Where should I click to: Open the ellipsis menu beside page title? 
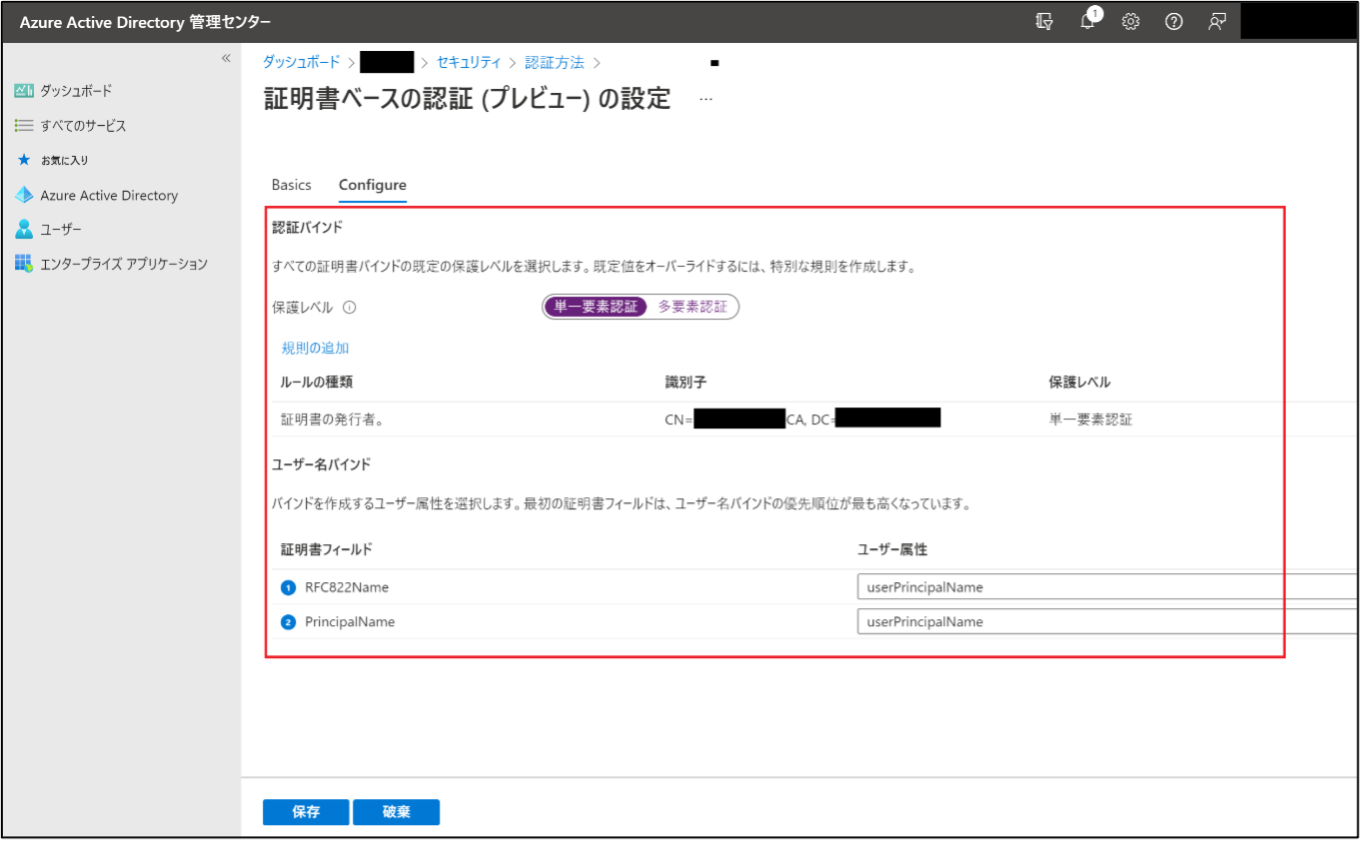(x=706, y=99)
